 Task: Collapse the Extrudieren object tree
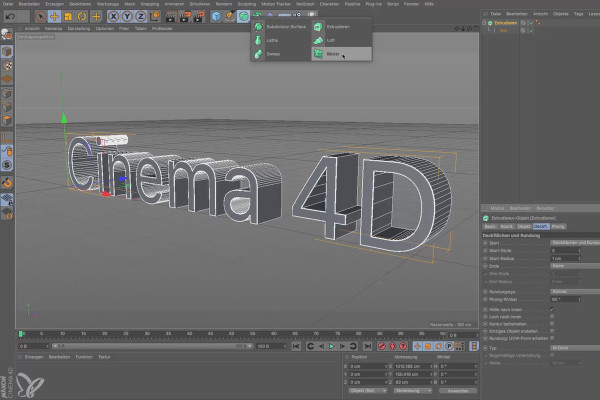pos(484,23)
